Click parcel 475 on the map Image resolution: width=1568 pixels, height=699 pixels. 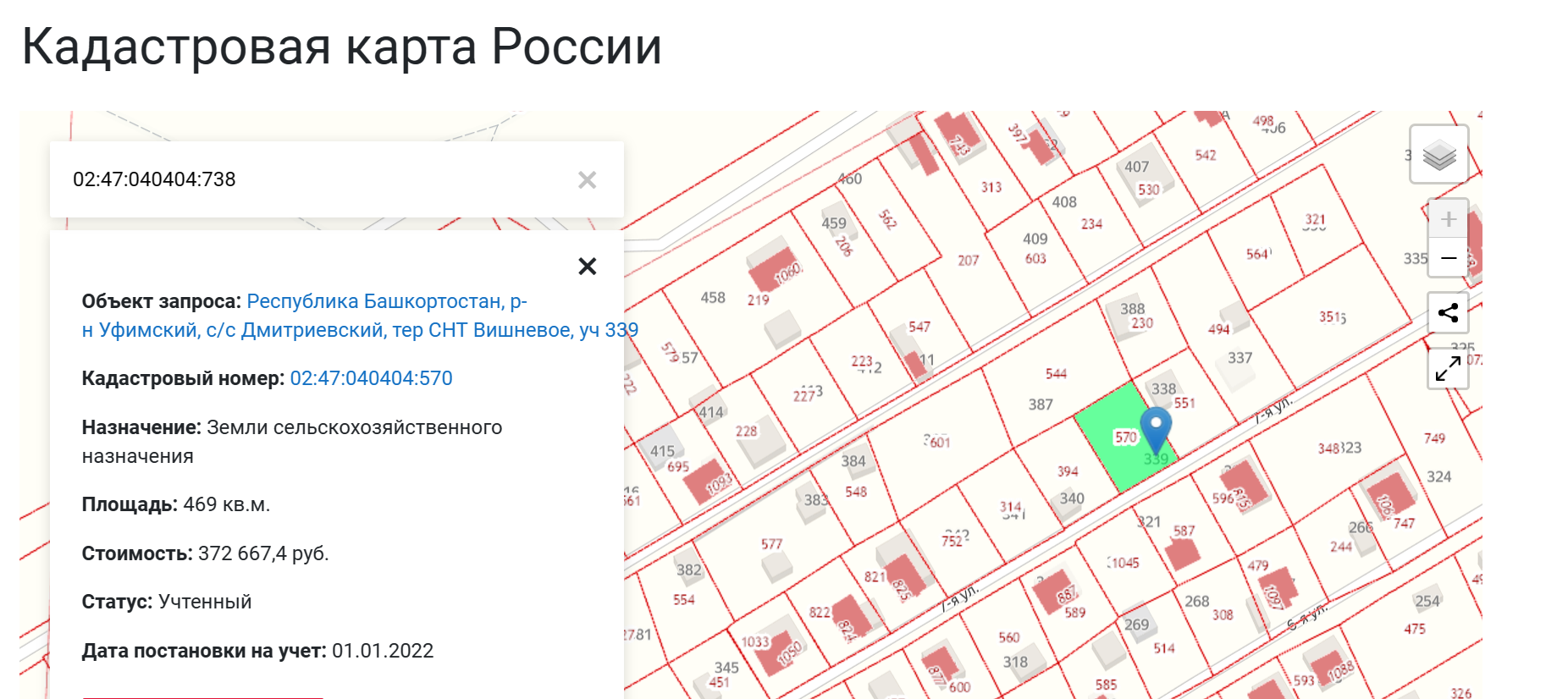pyautogui.click(x=1415, y=629)
